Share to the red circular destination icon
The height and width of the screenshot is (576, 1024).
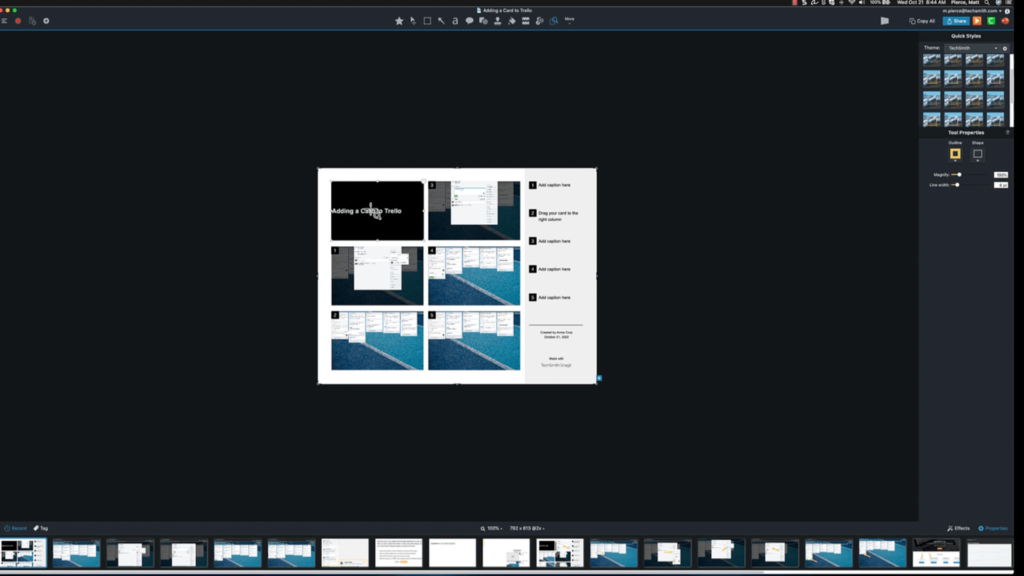[1005, 21]
